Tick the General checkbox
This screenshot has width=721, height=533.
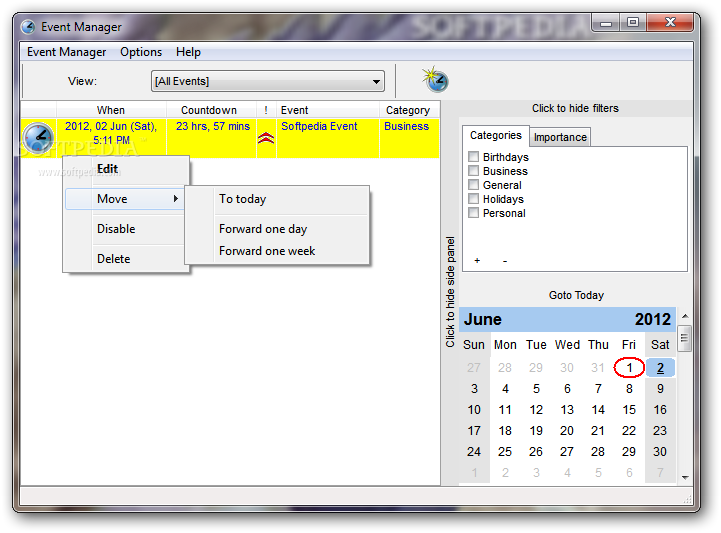(x=474, y=185)
